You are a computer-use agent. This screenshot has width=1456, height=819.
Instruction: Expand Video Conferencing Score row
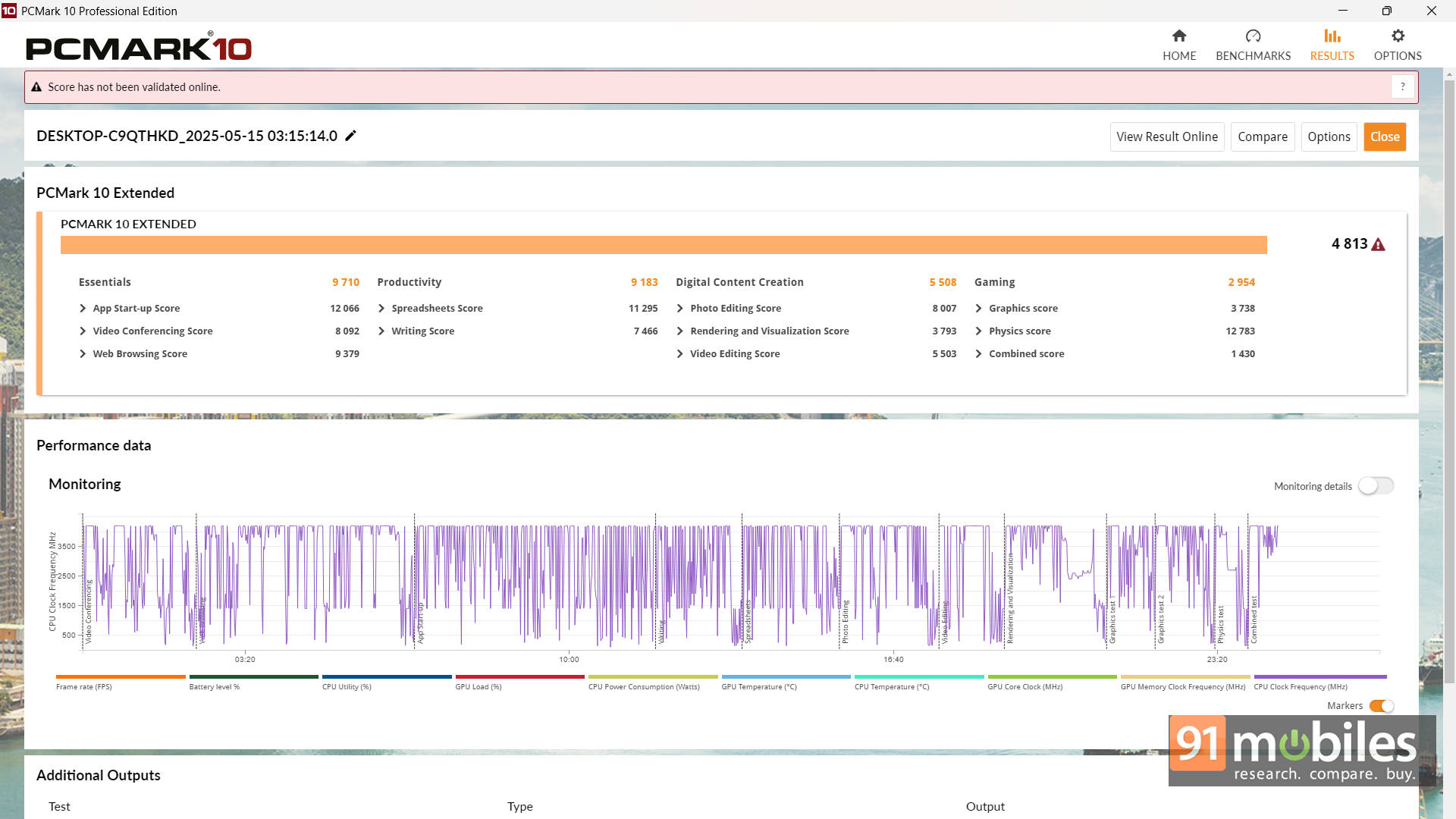point(83,331)
